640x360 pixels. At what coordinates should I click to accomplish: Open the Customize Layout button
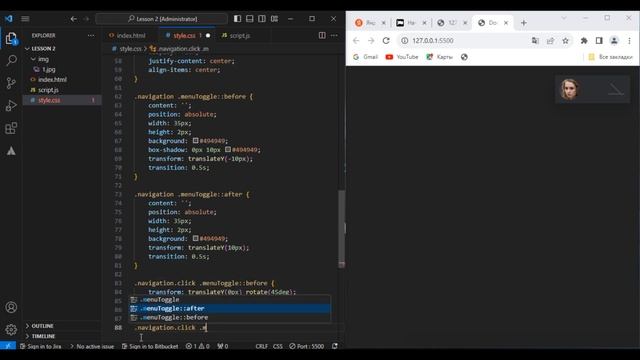275,19
